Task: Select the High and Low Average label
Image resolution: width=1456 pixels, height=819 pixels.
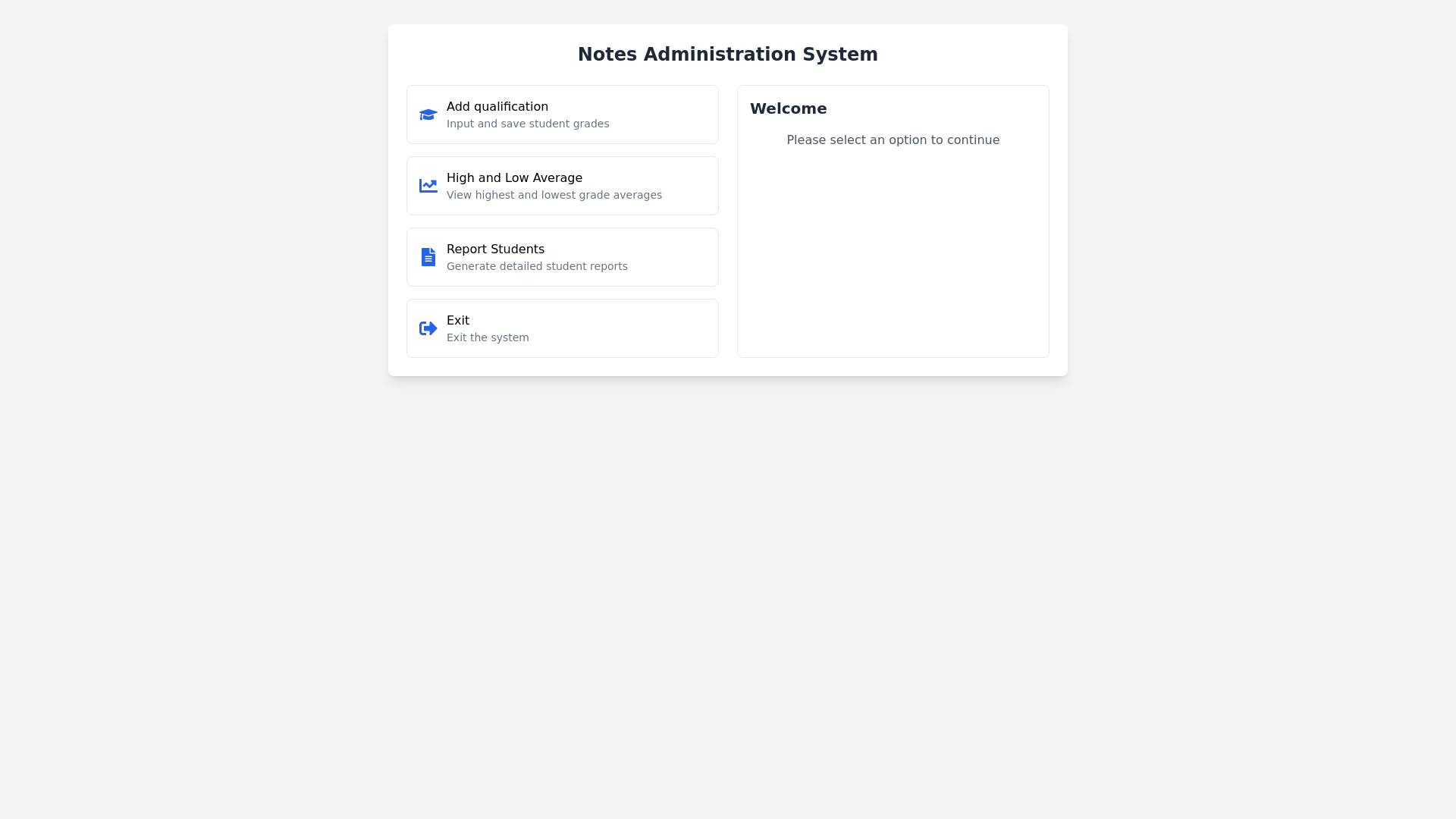Action: tap(514, 178)
